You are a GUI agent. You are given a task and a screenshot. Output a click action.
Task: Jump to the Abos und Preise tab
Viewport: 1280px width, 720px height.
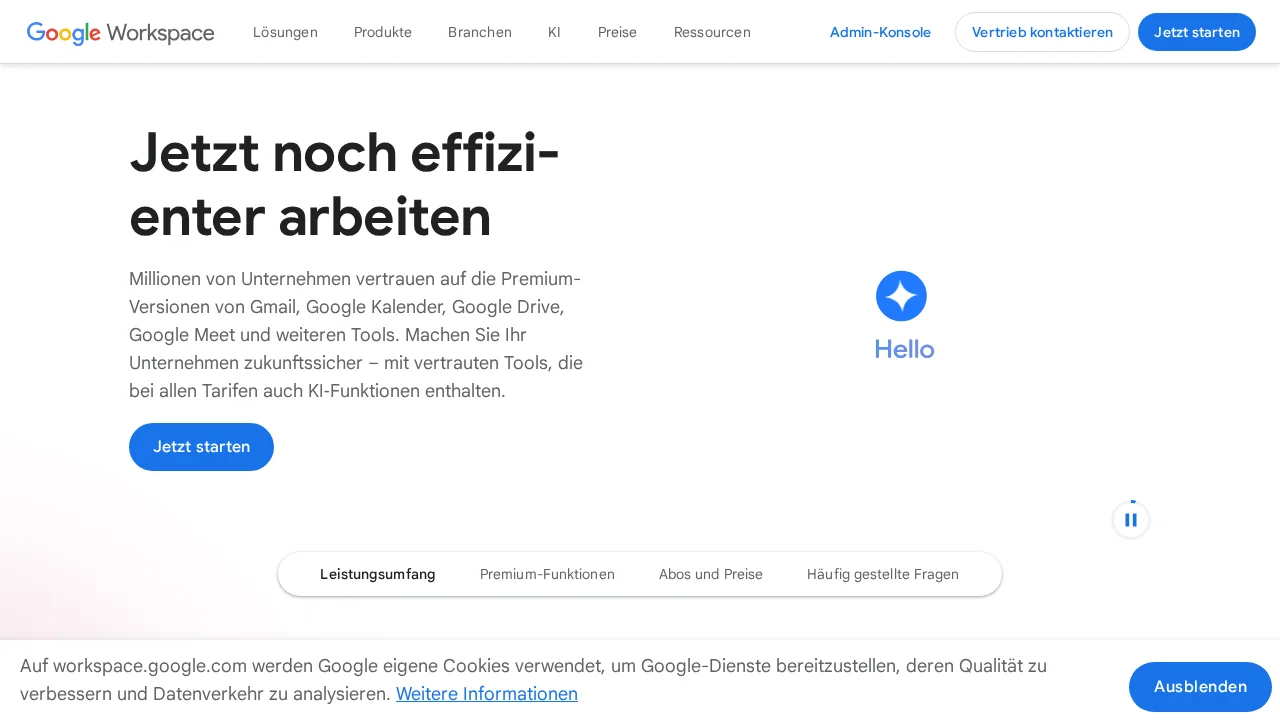tap(711, 574)
